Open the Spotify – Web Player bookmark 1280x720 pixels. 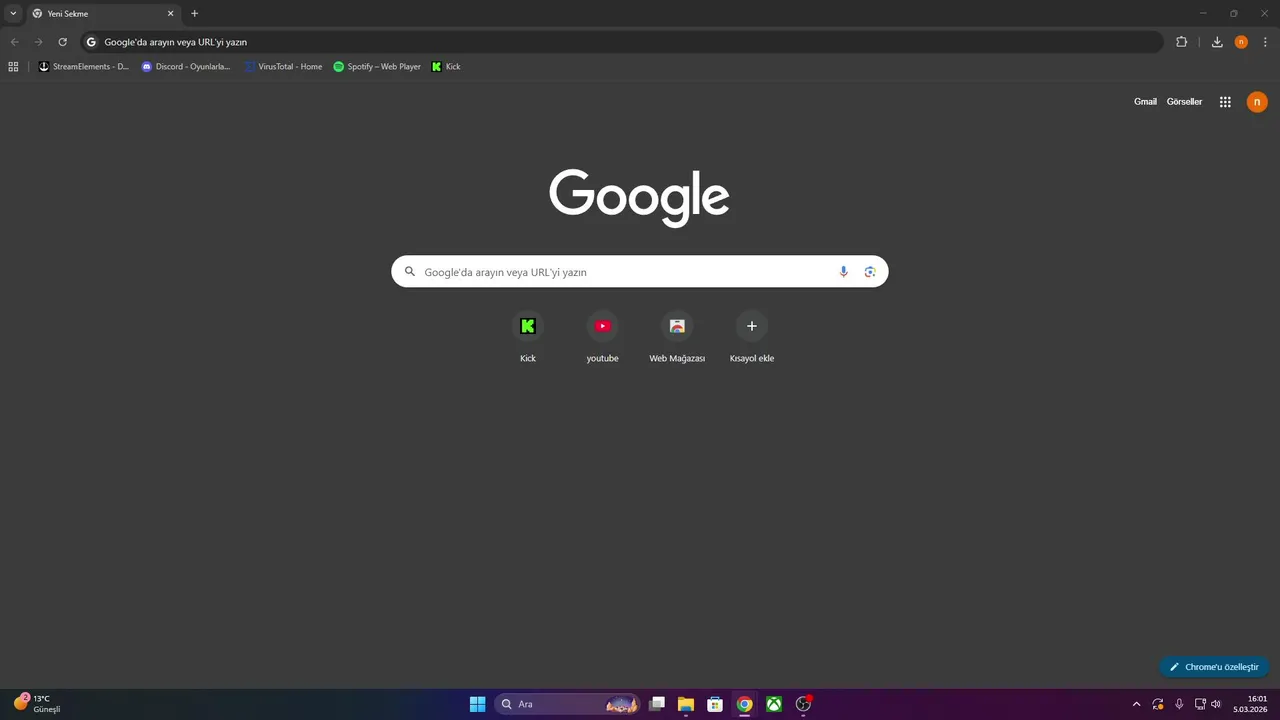click(377, 67)
